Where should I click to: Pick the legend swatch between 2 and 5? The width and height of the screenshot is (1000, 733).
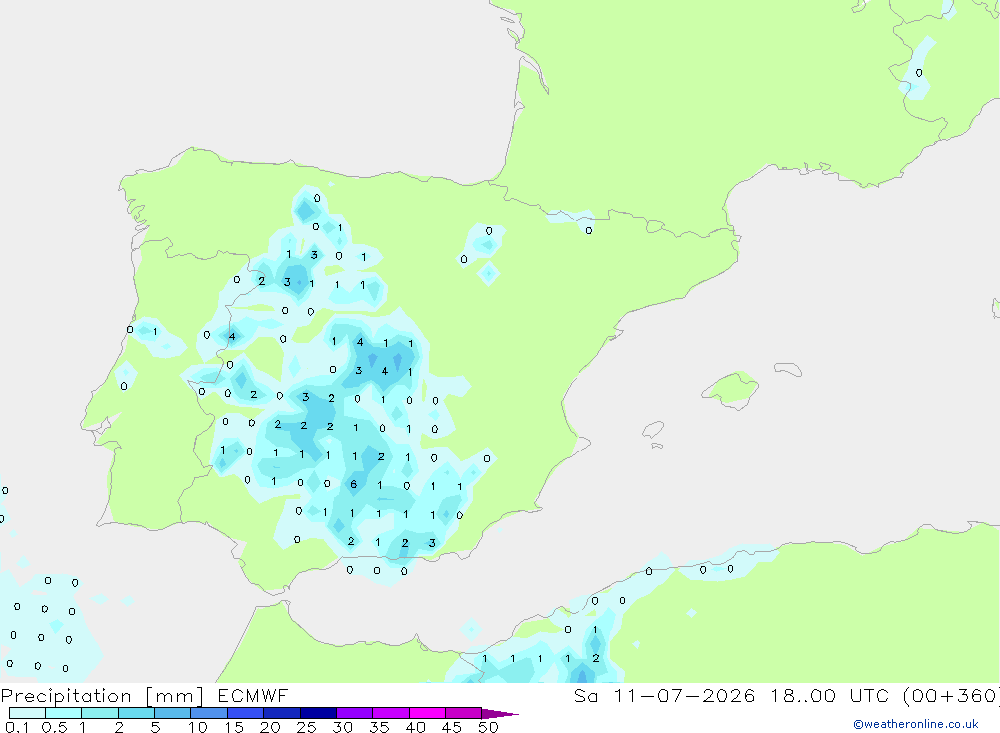136,713
